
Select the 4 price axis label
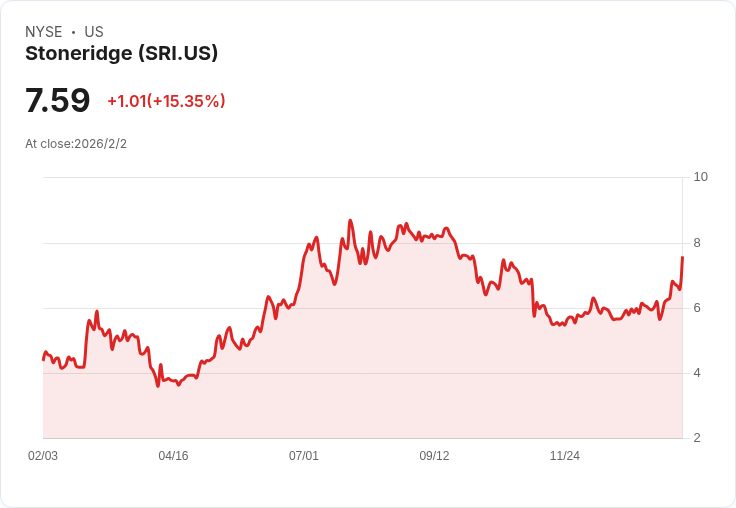pos(697,373)
